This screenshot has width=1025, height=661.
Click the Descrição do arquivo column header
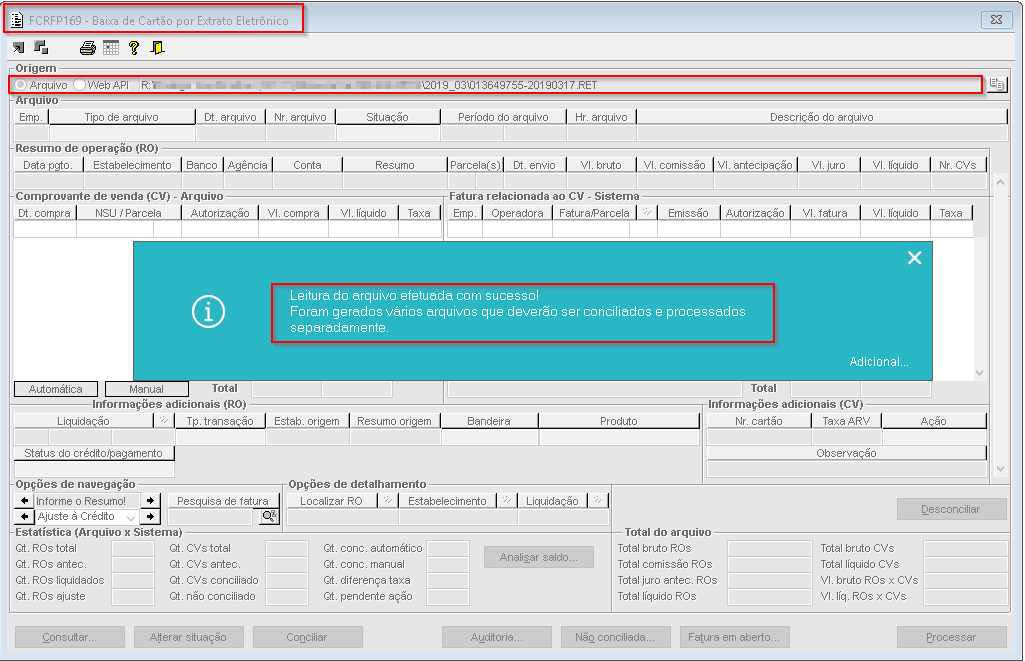coord(822,117)
